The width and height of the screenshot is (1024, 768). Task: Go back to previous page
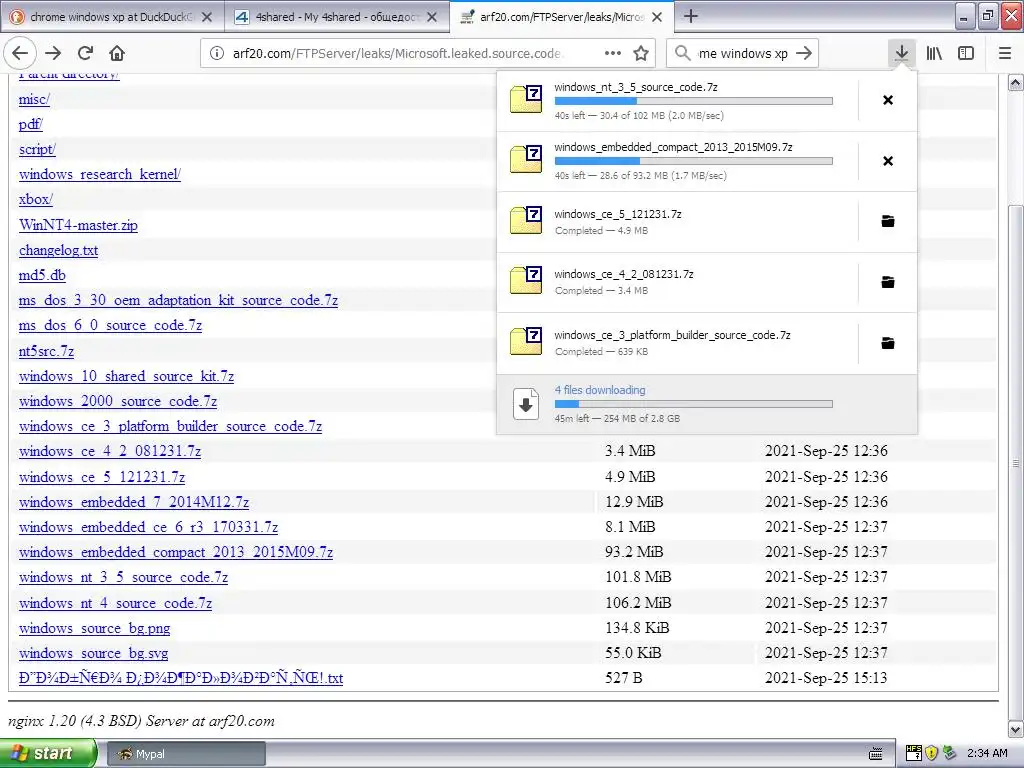pyautogui.click(x=20, y=54)
